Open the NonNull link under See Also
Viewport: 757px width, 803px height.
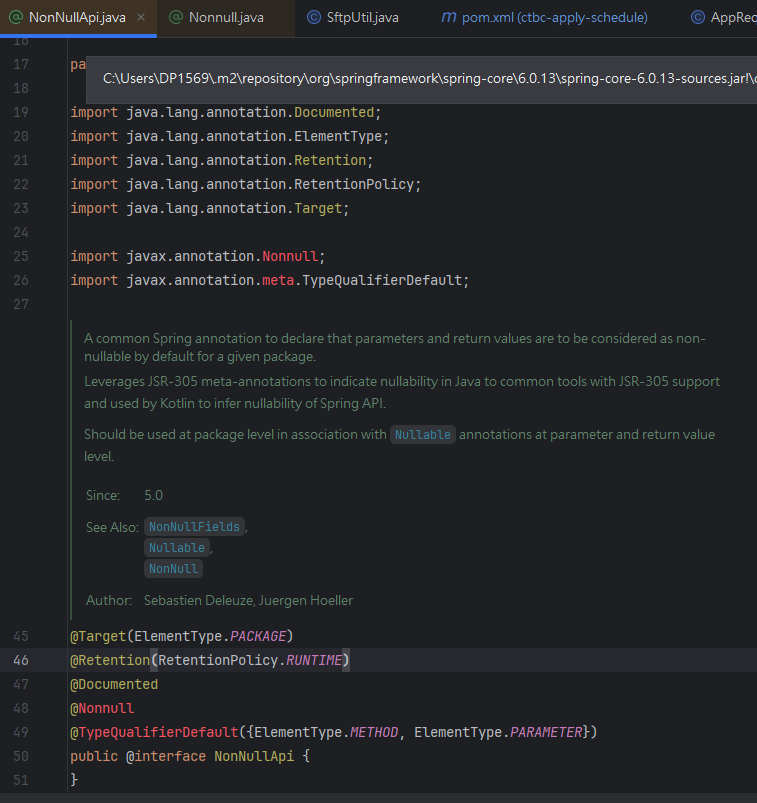point(173,569)
